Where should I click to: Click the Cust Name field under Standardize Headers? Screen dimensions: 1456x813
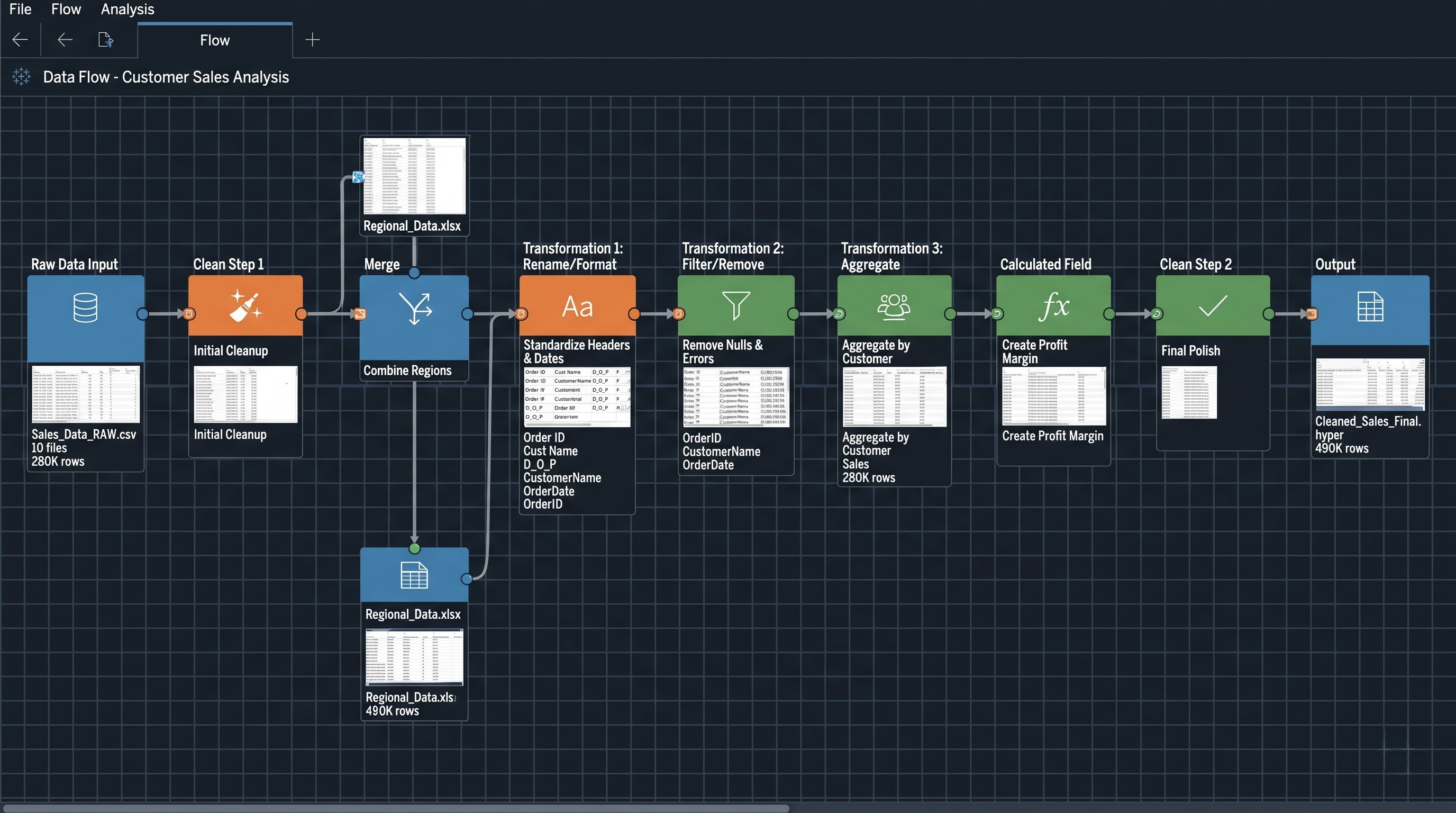pyautogui.click(x=551, y=450)
